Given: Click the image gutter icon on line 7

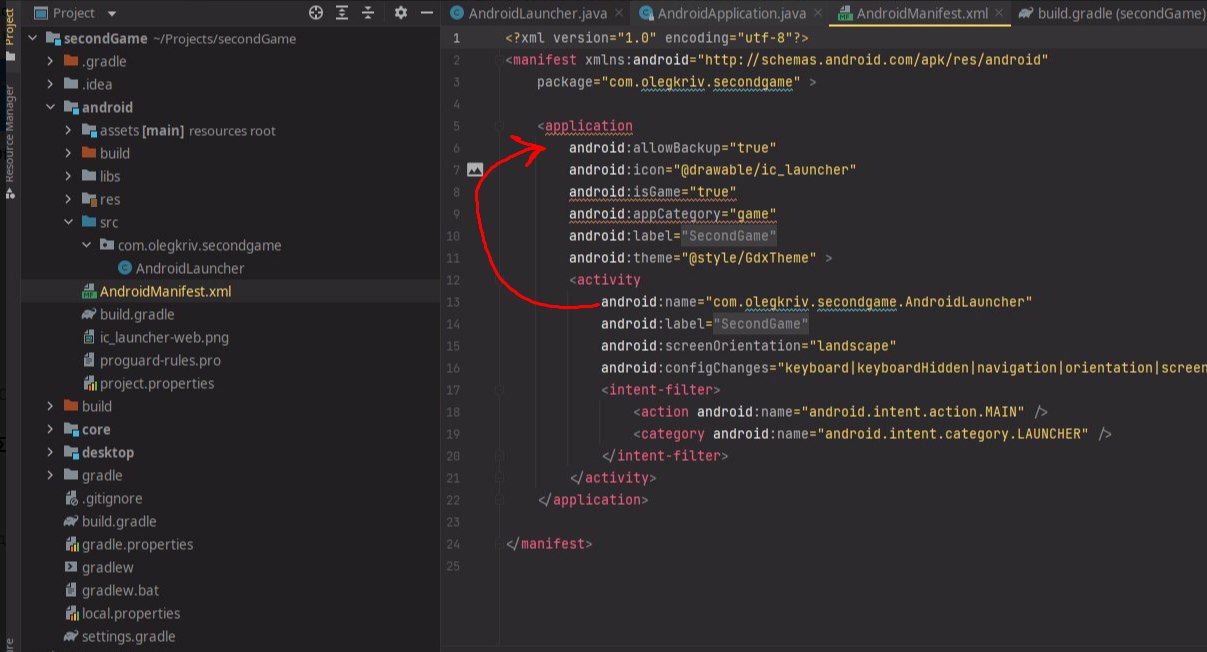Looking at the screenshot, I should (475, 170).
